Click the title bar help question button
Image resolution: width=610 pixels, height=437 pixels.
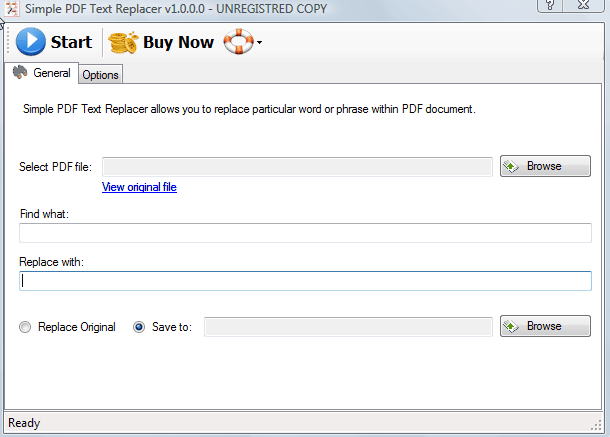tap(550, 5)
